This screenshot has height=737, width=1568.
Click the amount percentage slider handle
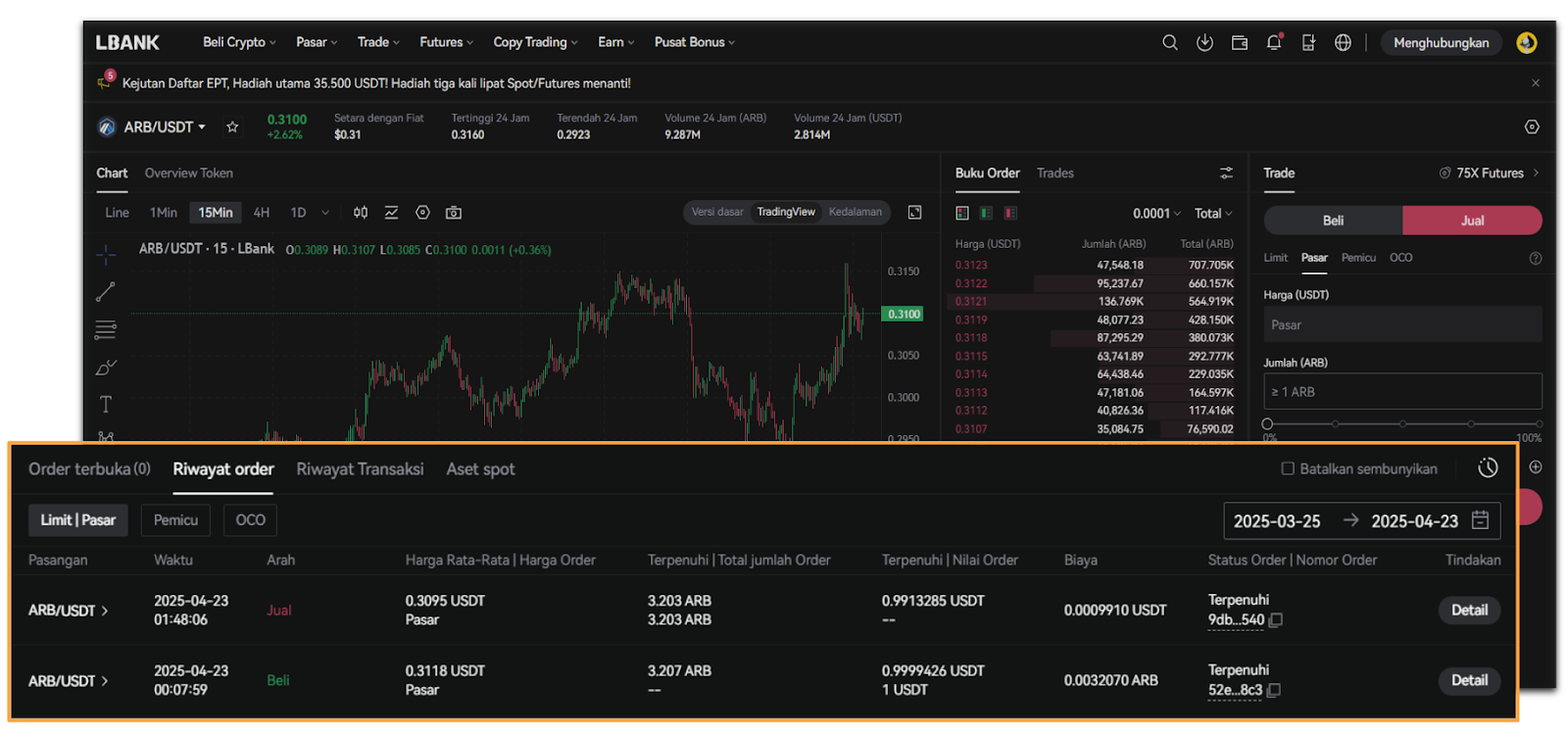pos(1268,424)
